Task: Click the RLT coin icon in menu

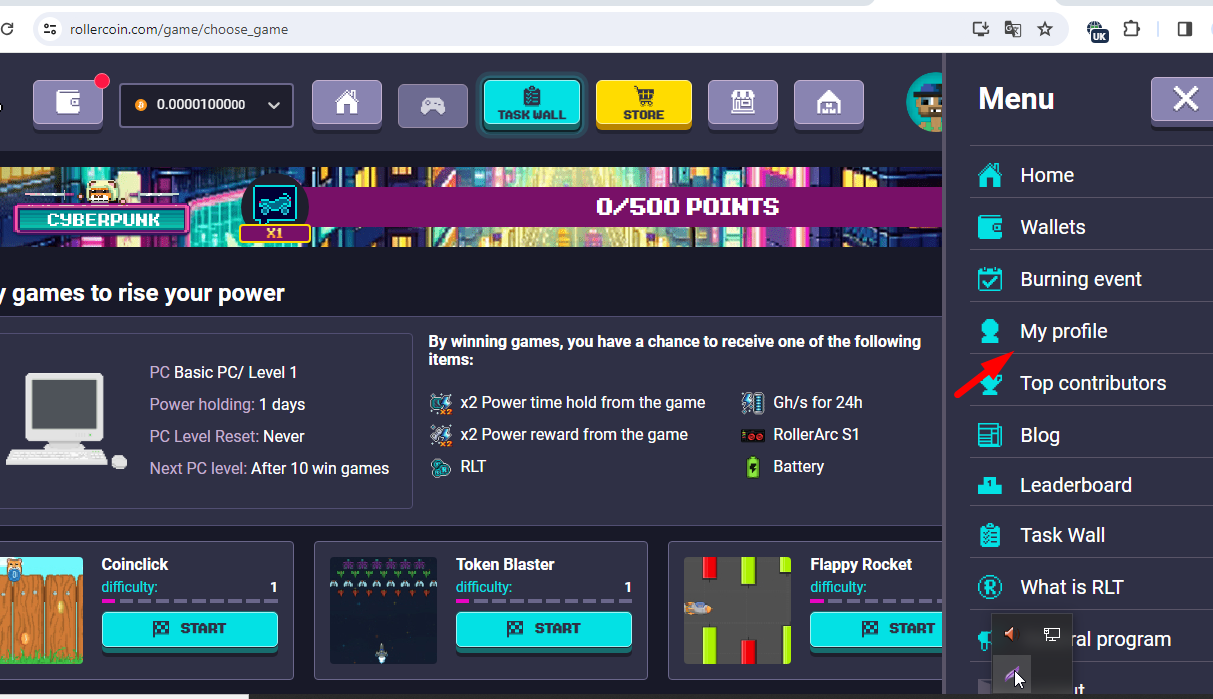Action: point(990,587)
